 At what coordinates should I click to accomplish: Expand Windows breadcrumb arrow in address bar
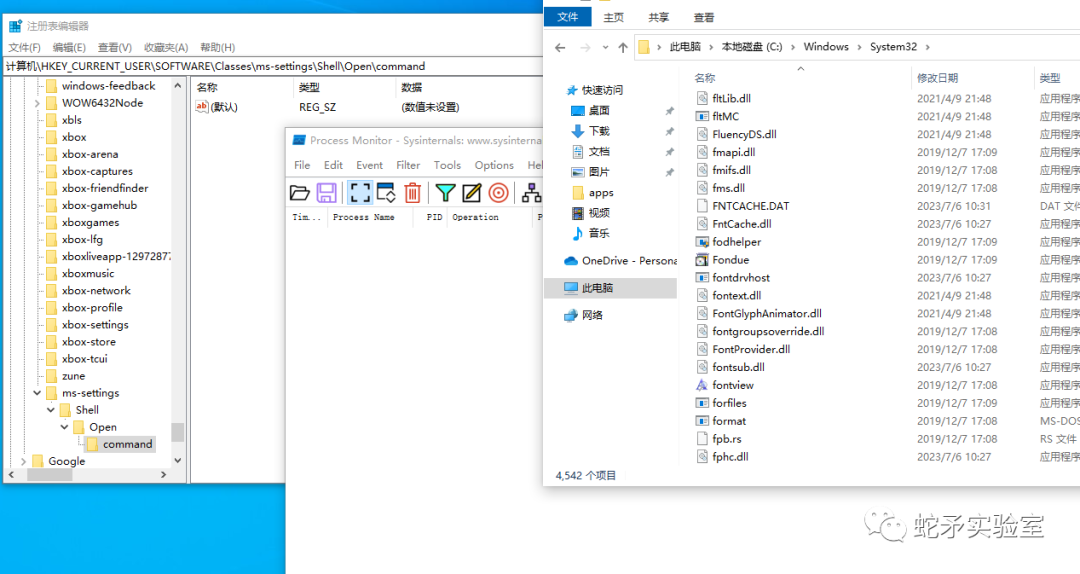point(859,47)
